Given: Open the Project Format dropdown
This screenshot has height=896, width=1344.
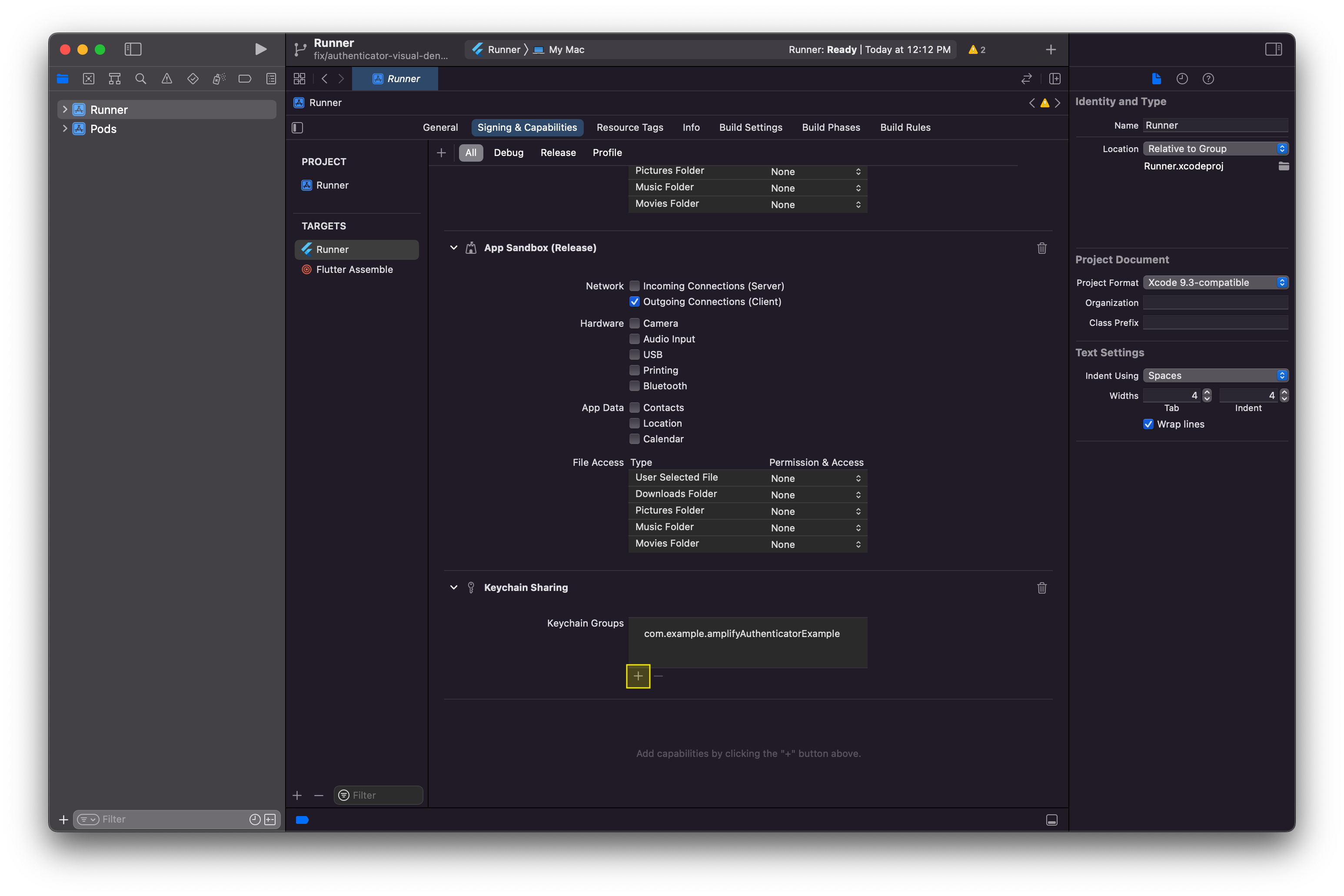Looking at the screenshot, I should pyautogui.click(x=1215, y=282).
